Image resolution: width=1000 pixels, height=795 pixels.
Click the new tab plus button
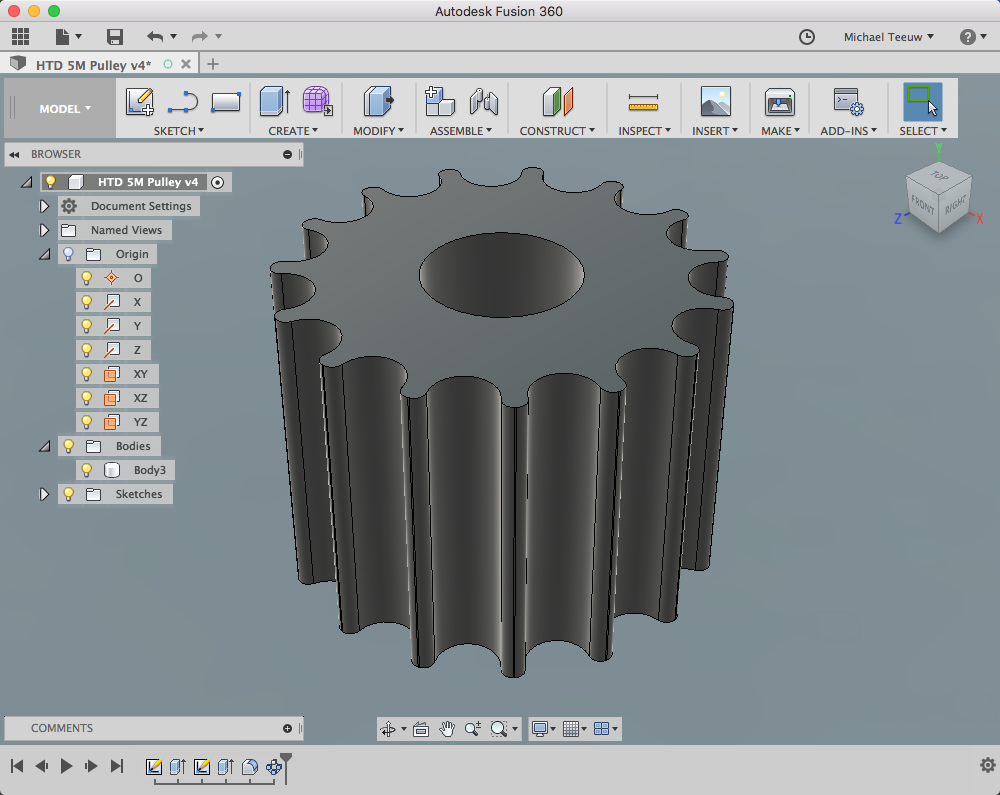coord(212,64)
